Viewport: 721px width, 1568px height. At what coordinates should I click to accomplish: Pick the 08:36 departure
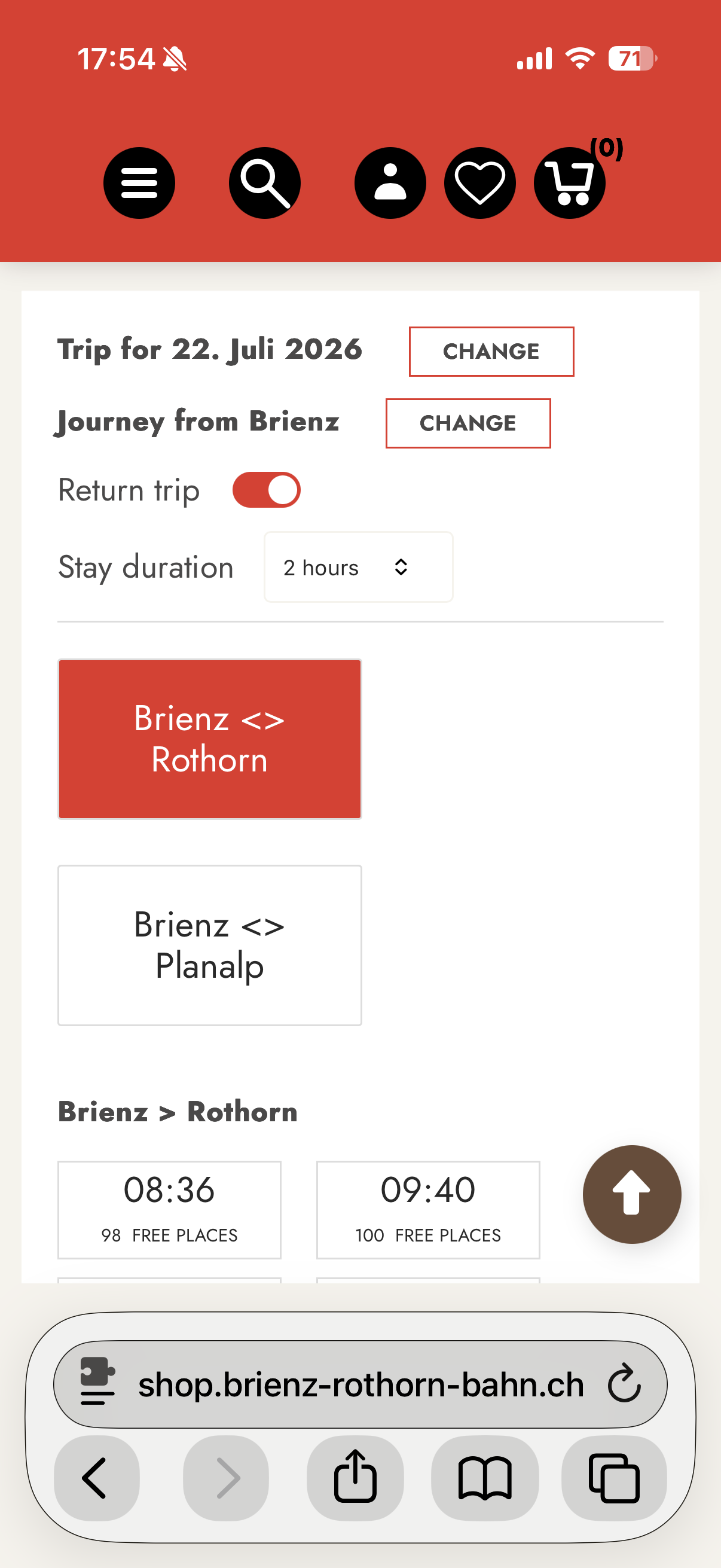pyautogui.click(x=169, y=1209)
